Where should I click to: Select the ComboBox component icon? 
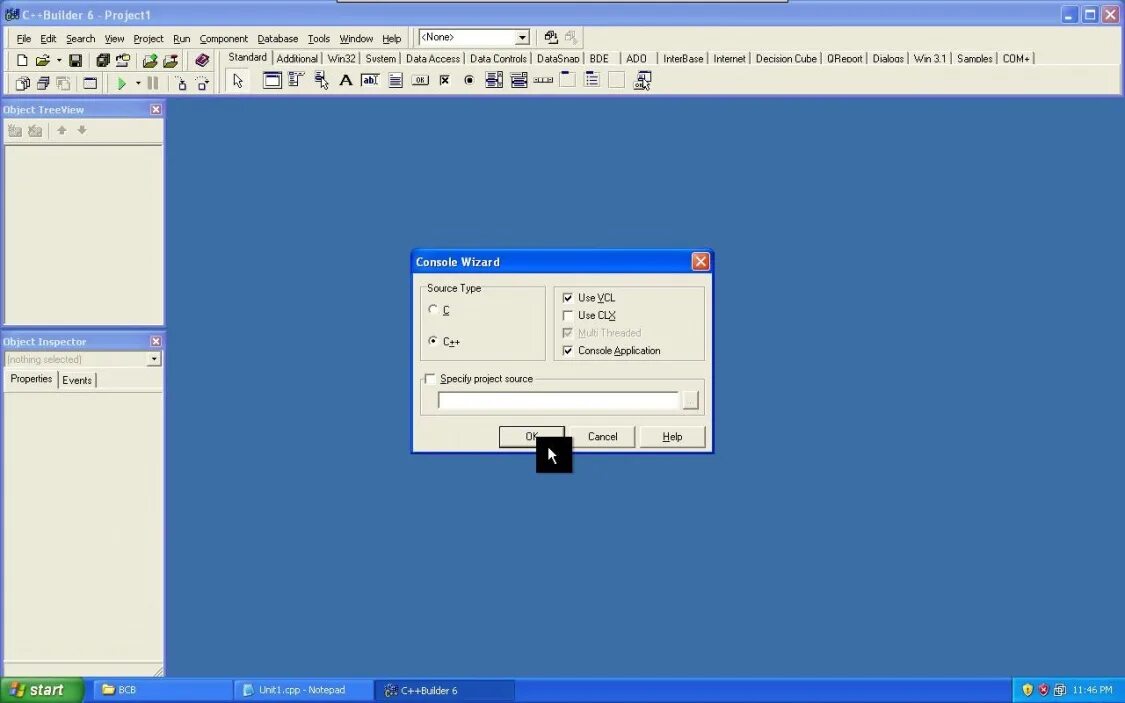pyautogui.click(x=518, y=80)
